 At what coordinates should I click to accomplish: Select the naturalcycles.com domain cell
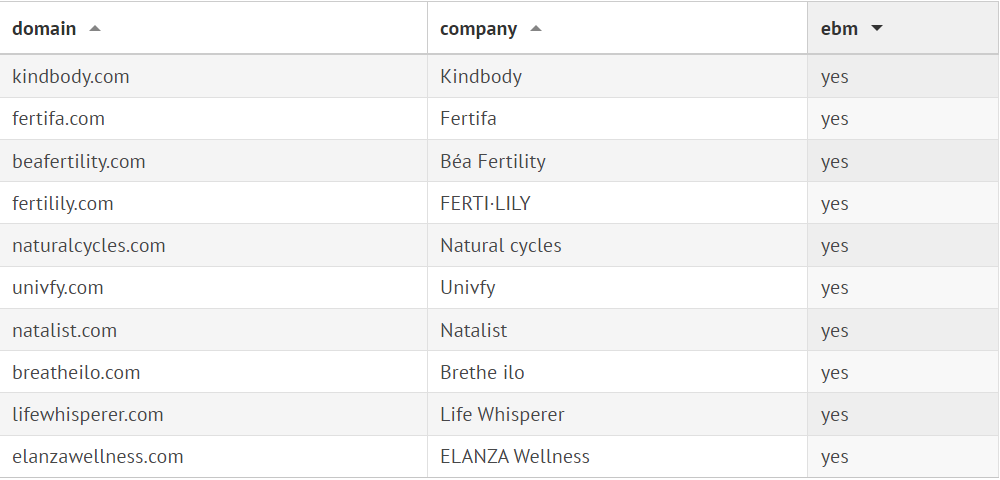tap(89, 246)
